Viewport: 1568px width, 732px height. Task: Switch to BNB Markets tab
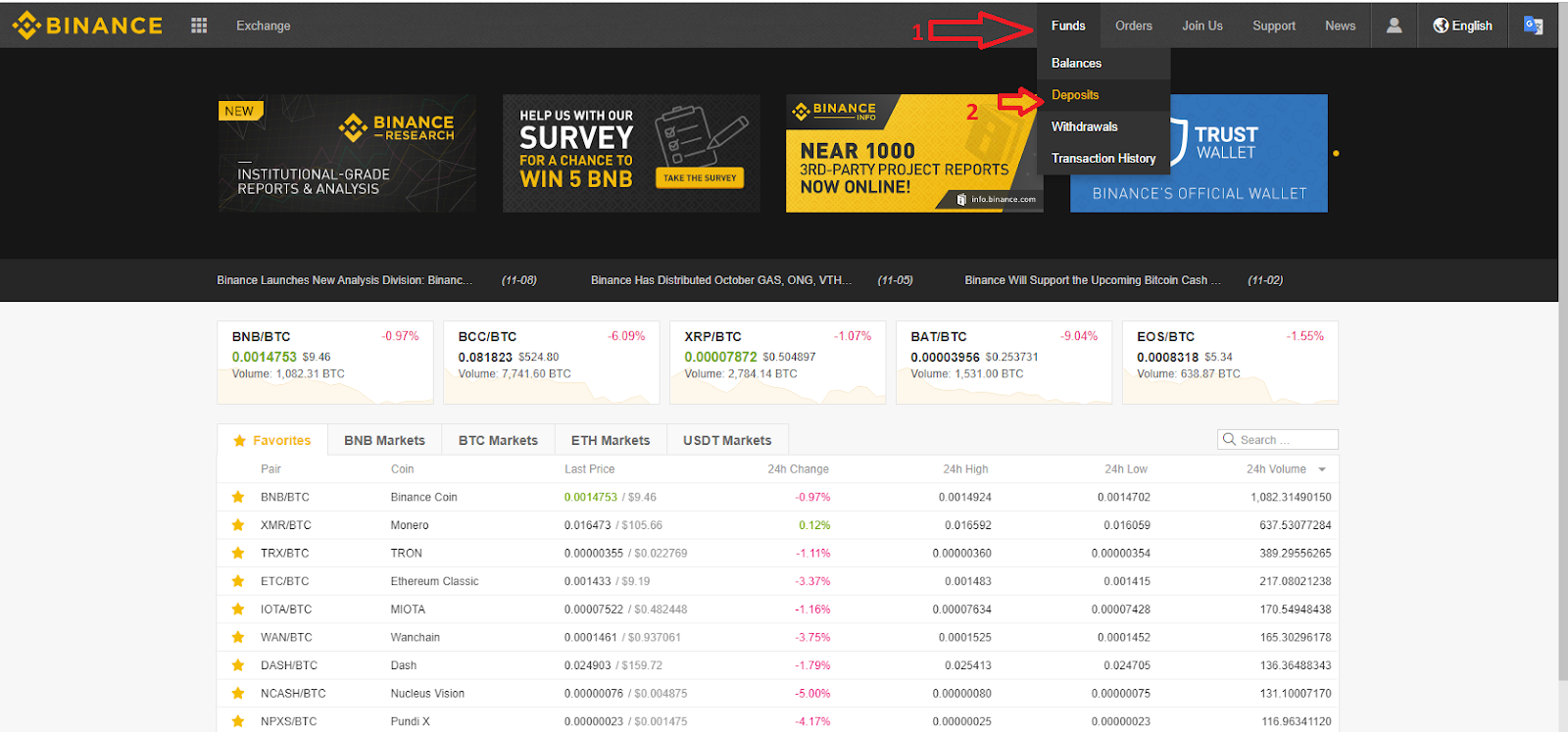tap(385, 440)
